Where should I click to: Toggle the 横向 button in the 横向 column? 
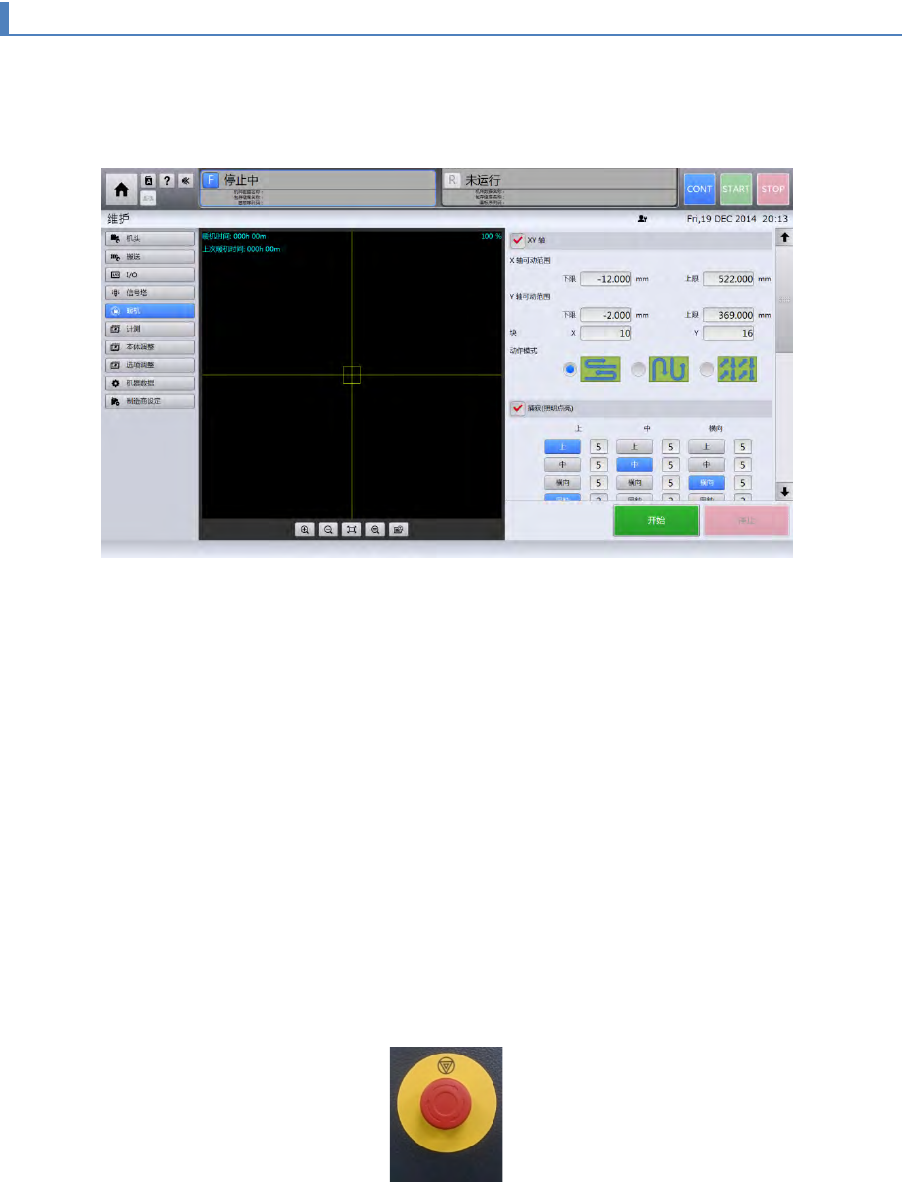707,482
